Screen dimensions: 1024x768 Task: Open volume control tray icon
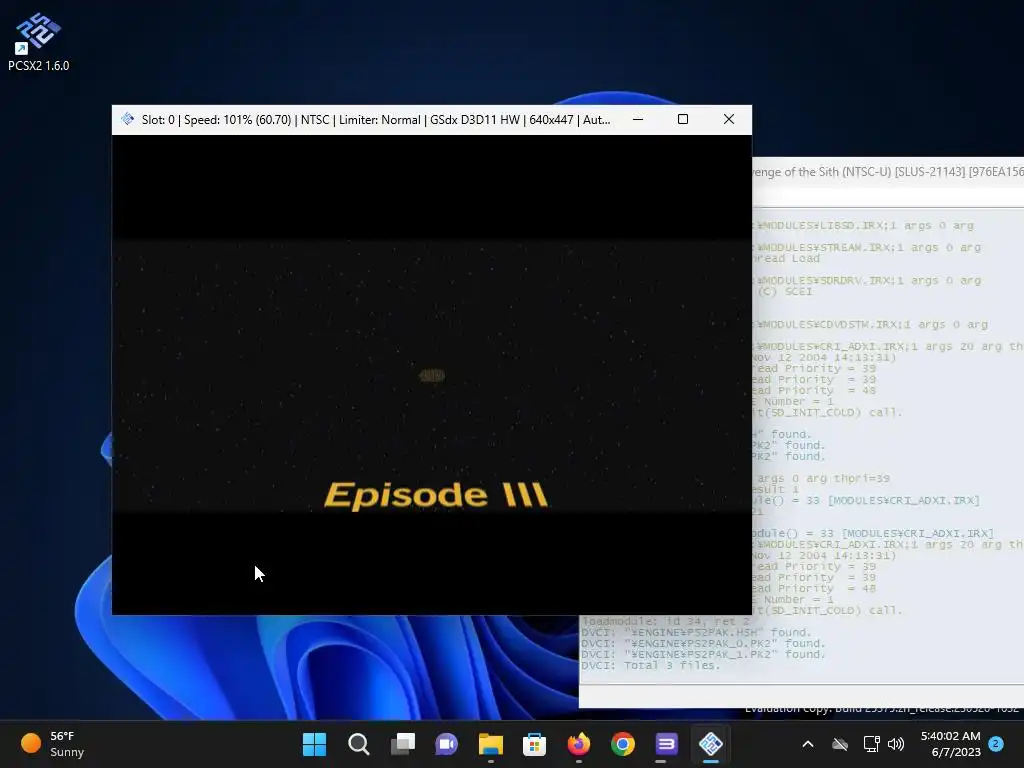click(896, 744)
